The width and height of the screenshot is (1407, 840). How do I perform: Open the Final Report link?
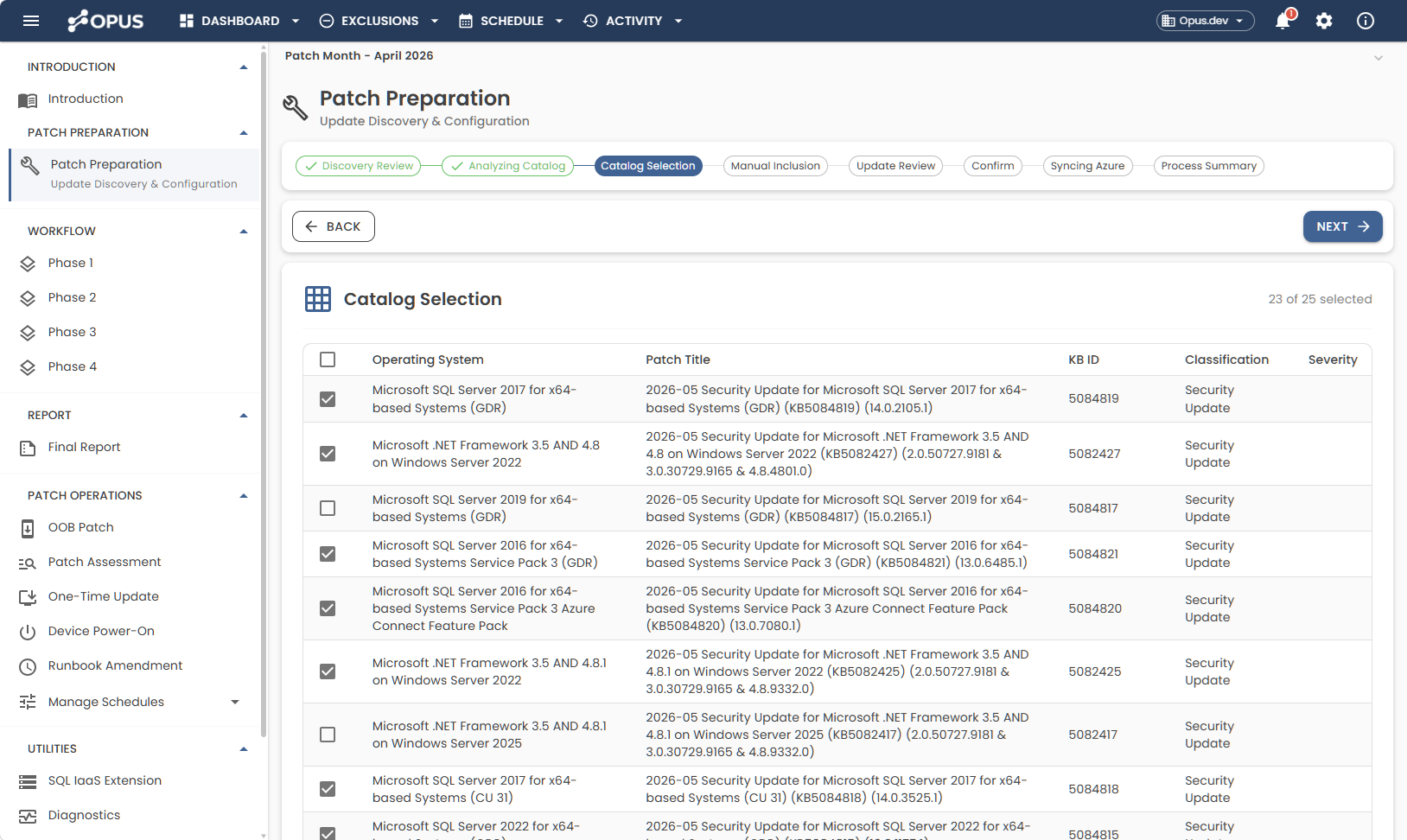[x=84, y=448]
